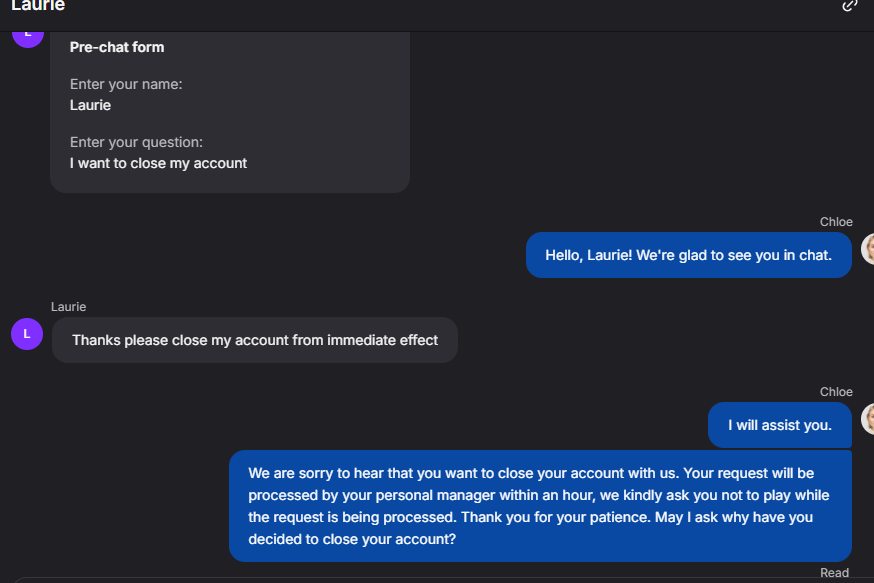The width and height of the screenshot is (874, 583).
Task: Click Laurie's purple "L" avatar beside her message
Action: point(27,334)
